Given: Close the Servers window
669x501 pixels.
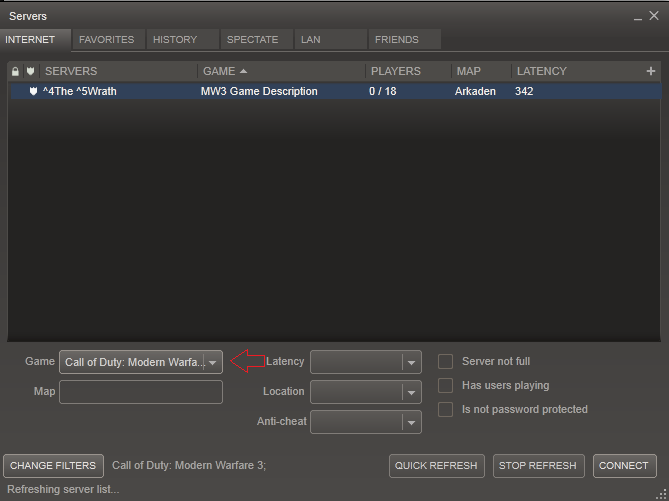Looking at the screenshot, I should pos(655,17).
